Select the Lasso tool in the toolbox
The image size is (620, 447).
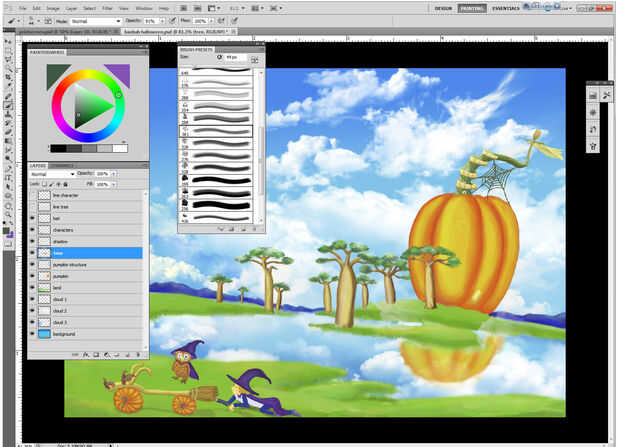[8, 59]
